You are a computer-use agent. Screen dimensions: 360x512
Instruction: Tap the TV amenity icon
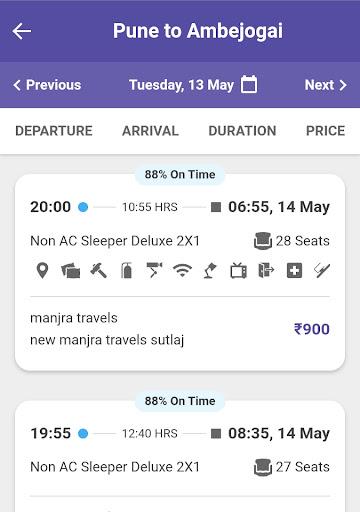pyautogui.click(x=238, y=270)
